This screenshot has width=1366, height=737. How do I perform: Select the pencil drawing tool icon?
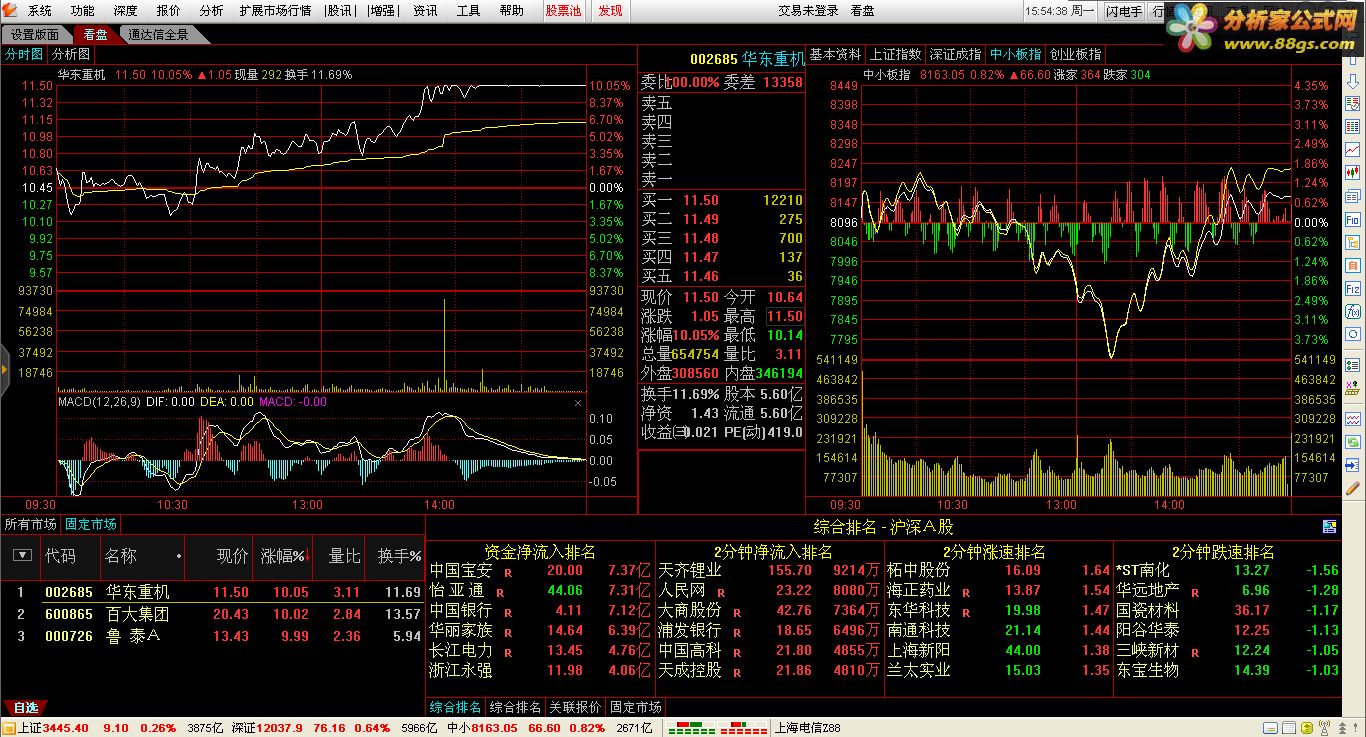[1353, 486]
